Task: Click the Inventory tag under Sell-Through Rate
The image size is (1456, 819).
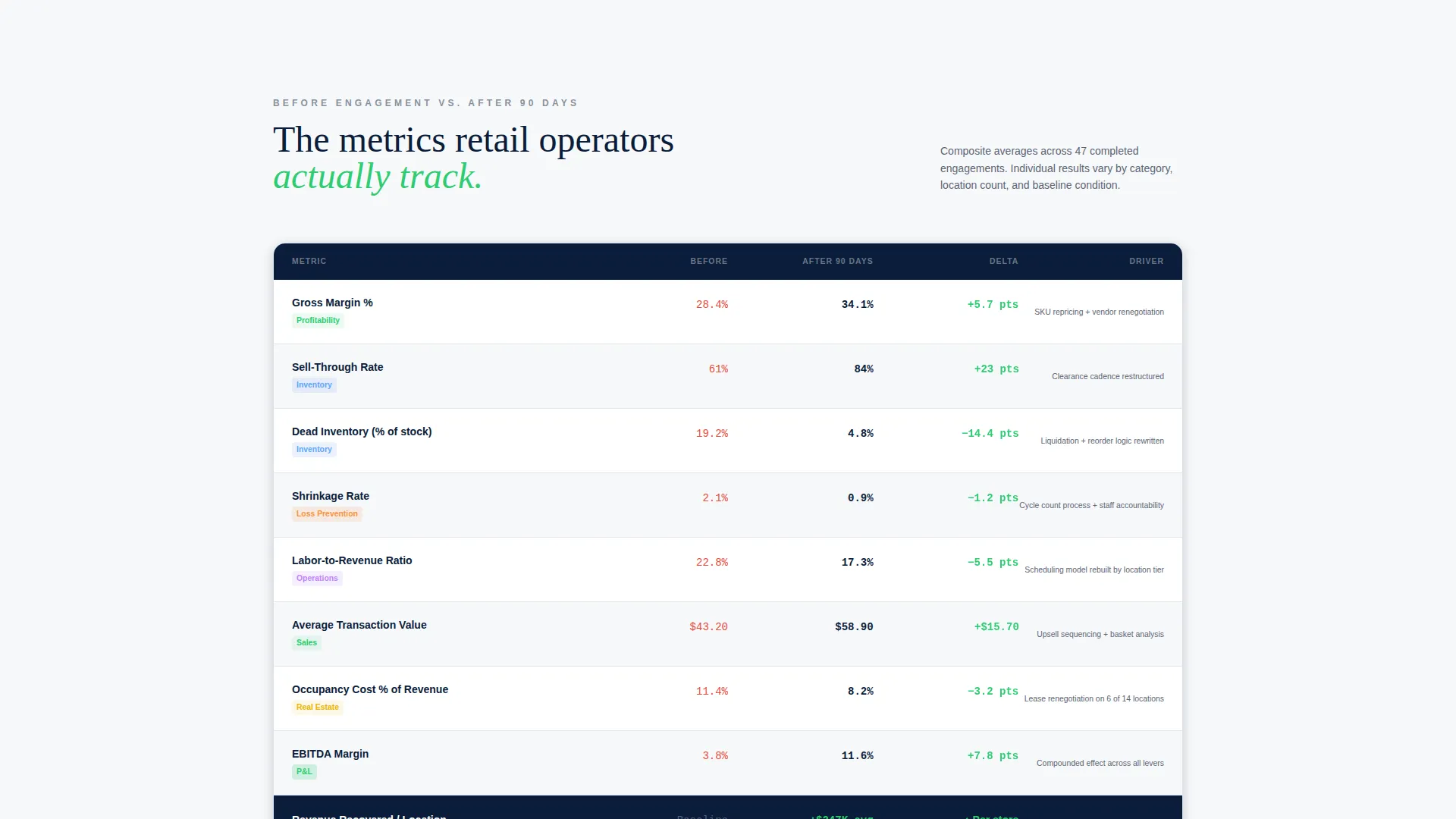Action: pyautogui.click(x=314, y=385)
